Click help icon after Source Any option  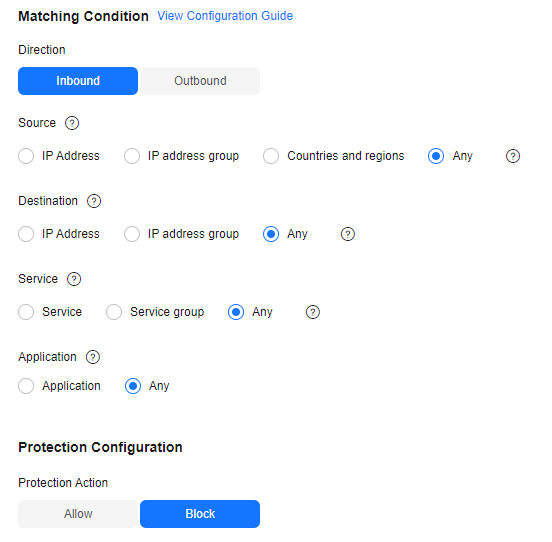[x=513, y=156]
